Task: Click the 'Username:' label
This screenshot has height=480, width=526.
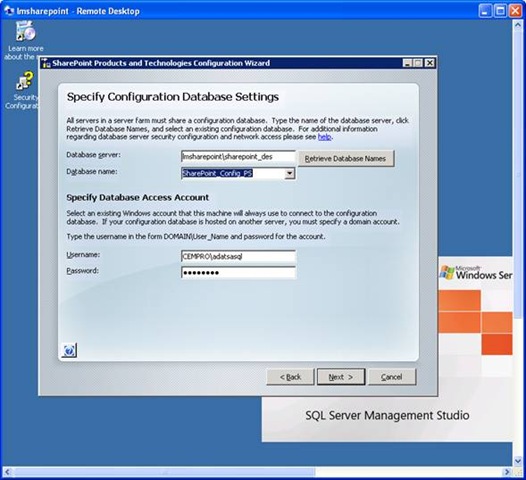Action: (83, 255)
